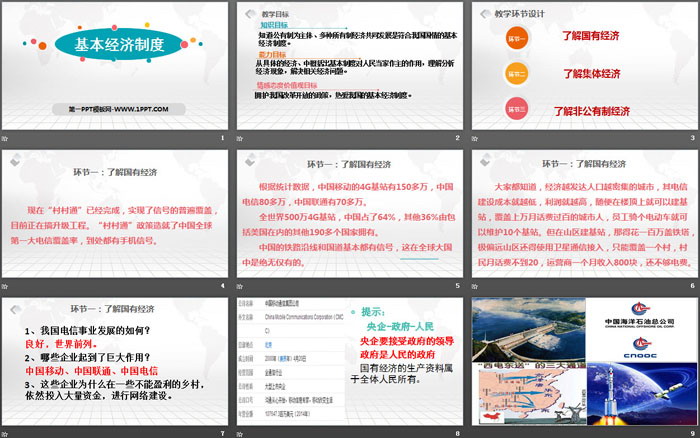The height and width of the screenshot is (438, 700).
Task: Click the 了解非公有制经济 text on slide 3
Action: (600, 109)
